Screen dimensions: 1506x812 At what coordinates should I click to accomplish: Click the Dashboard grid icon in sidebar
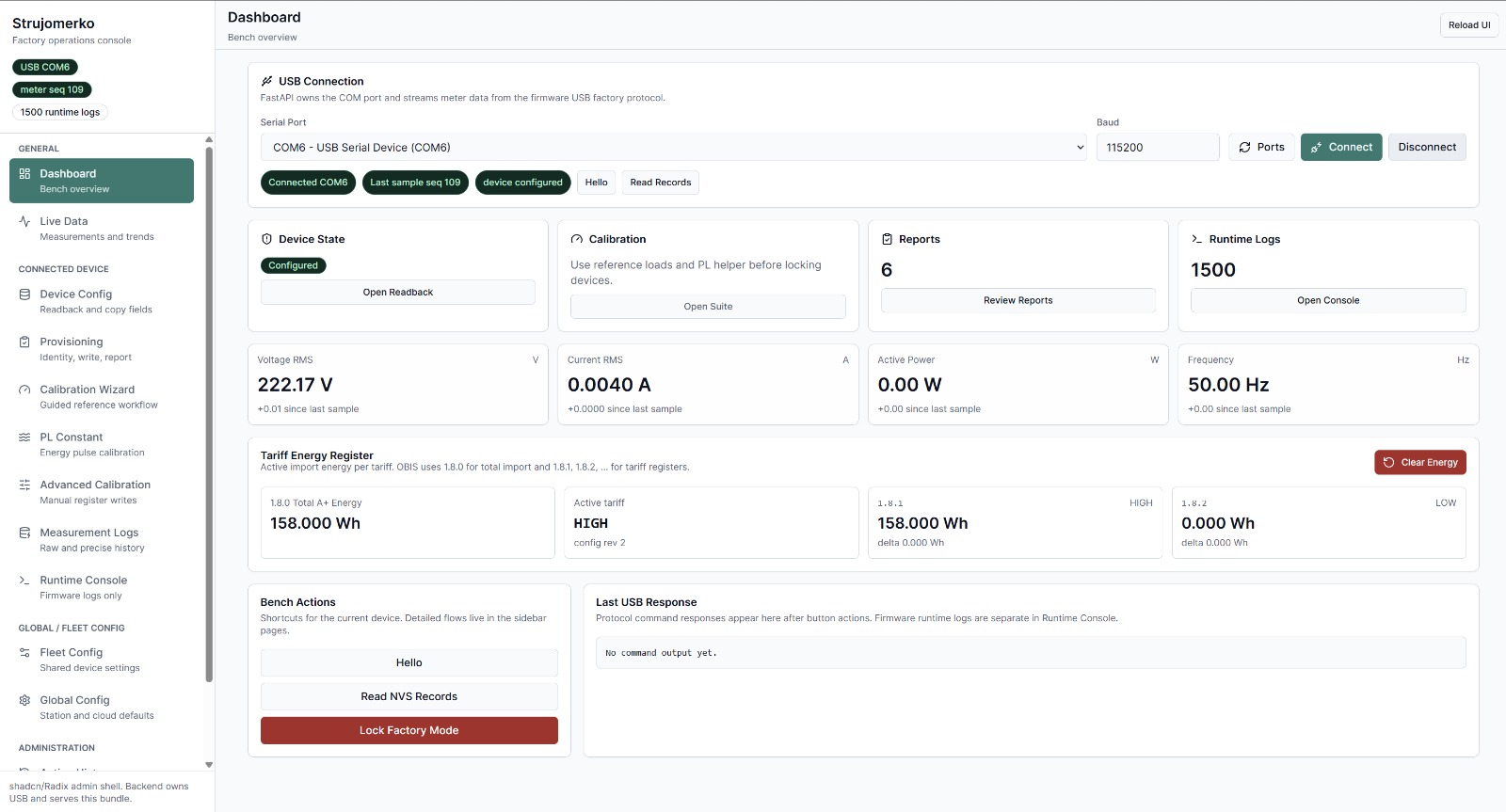tap(24, 174)
